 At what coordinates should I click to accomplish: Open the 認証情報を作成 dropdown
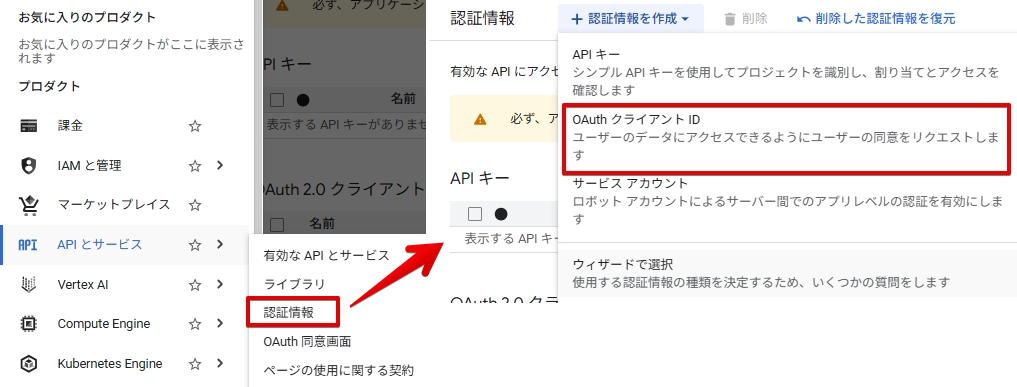point(630,19)
